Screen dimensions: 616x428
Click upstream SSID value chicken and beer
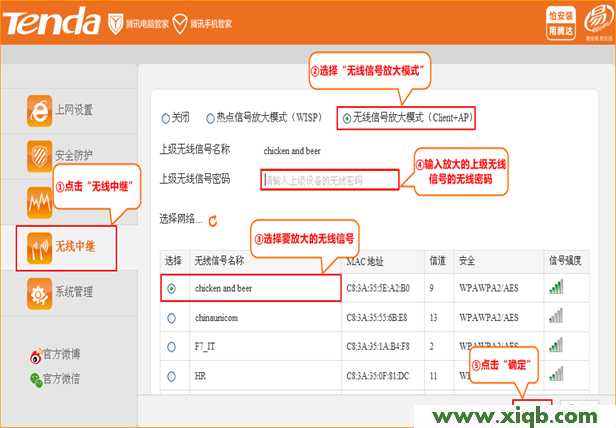point(292,151)
